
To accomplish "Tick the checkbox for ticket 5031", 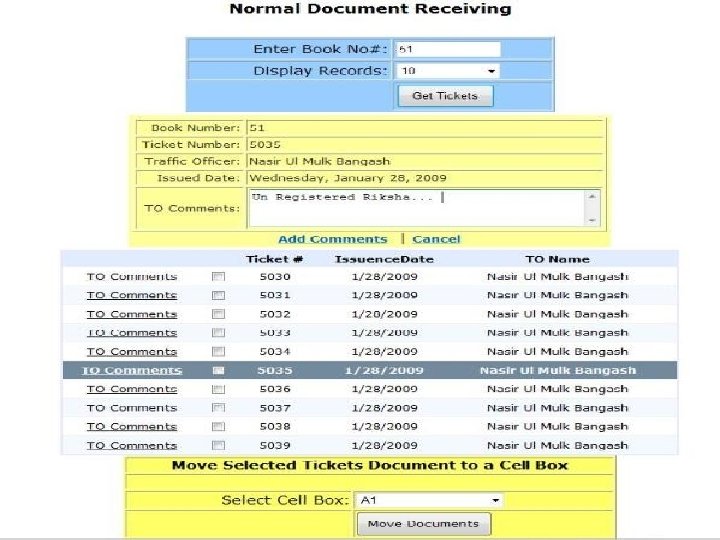I will coord(218,295).
